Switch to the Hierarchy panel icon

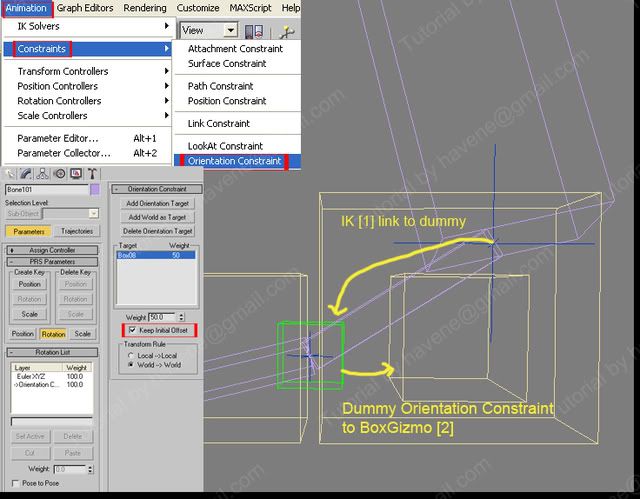click(x=43, y=173)
